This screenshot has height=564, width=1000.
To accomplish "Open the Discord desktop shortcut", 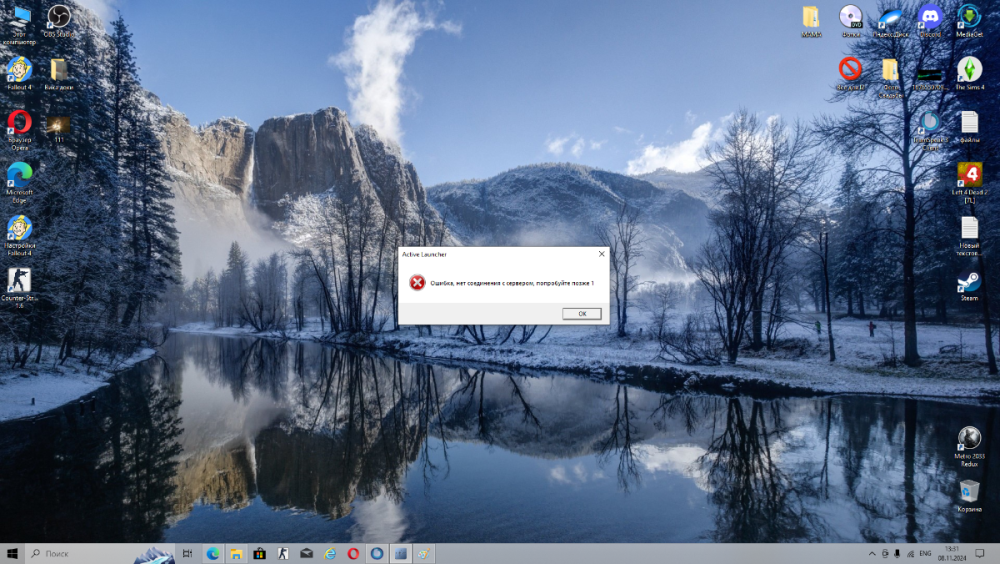I will (930, 17).
